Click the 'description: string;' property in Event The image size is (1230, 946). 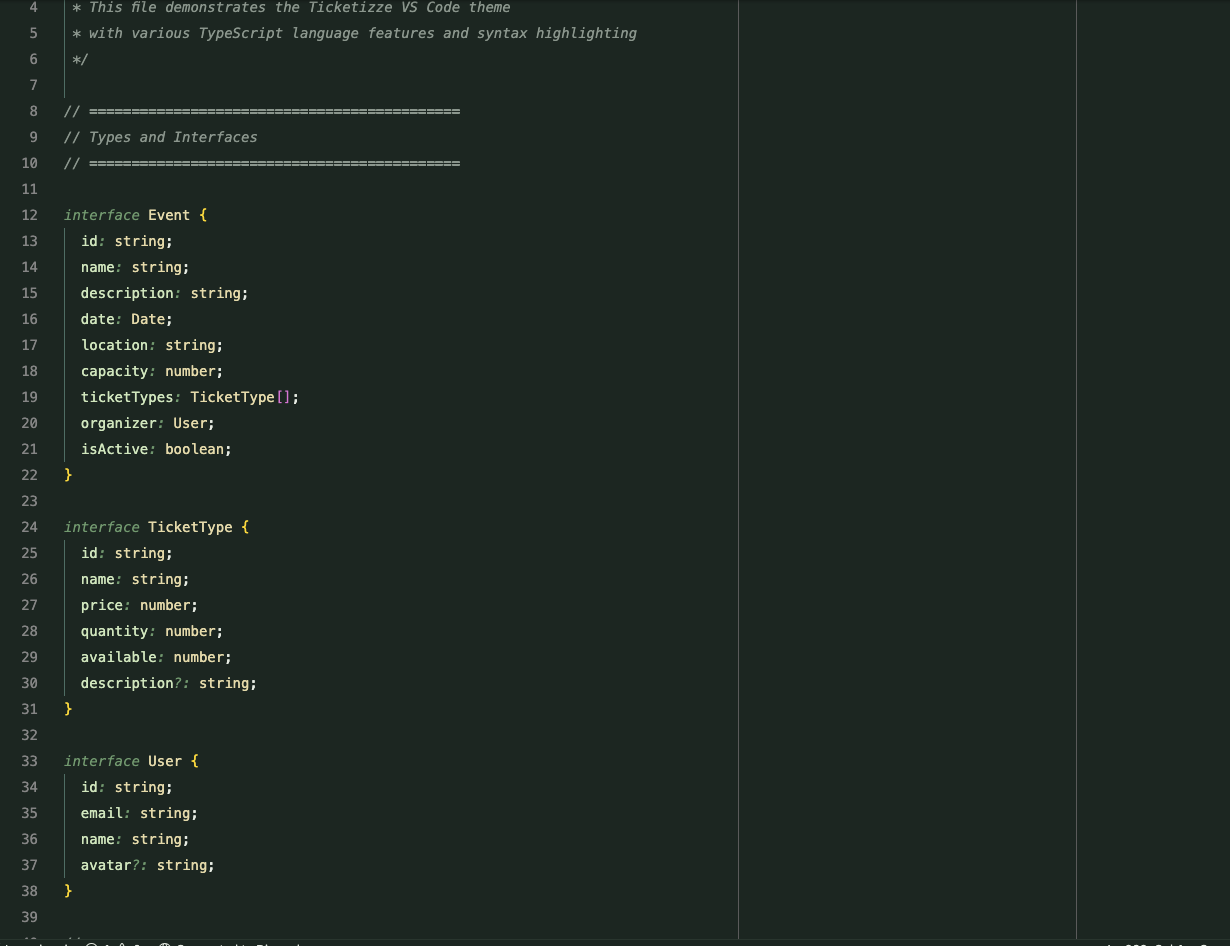(x=164, y=293)
